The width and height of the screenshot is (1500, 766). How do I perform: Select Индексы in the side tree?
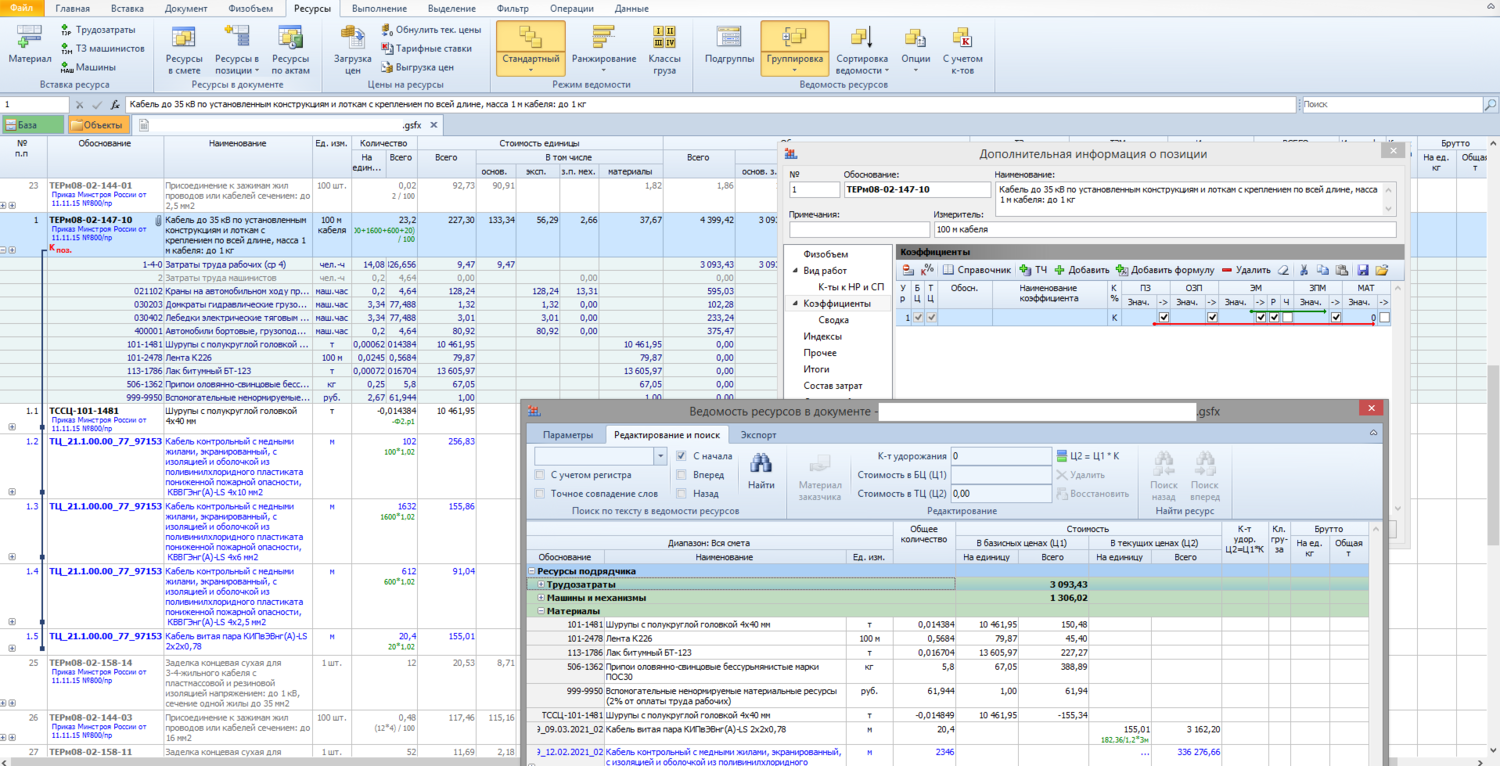coord(822,337)
